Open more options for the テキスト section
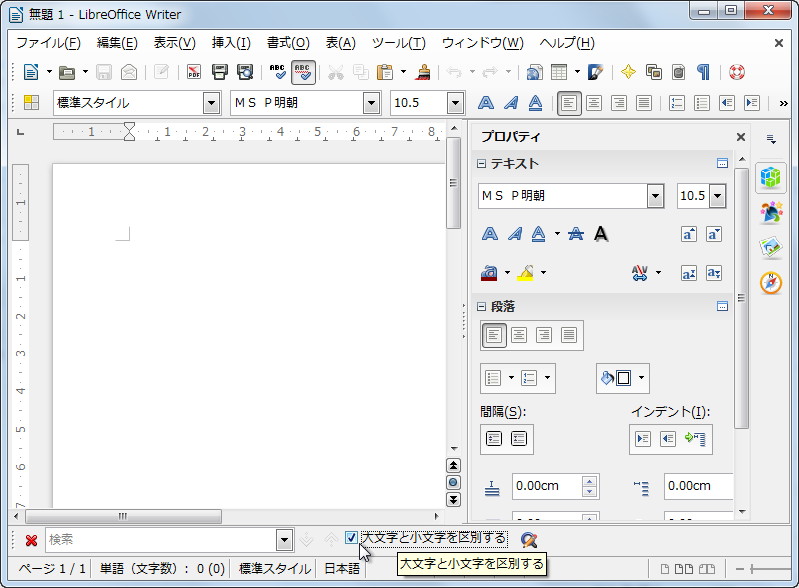Image resolution: width=799 pixels, height=588 pixels. click(722, 164)
